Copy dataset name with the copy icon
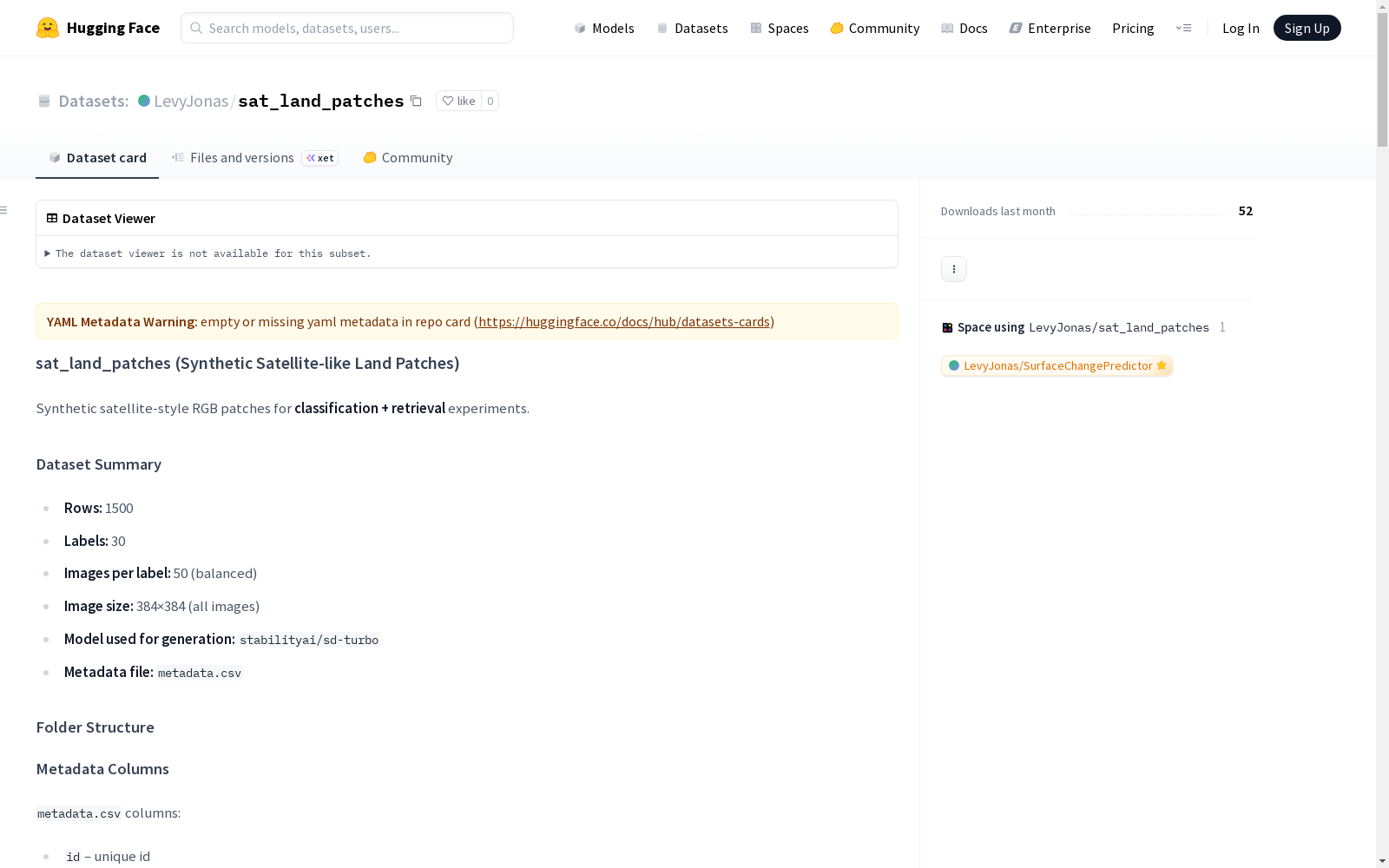The image size is (1389, 868). click(x=416, y=101)
